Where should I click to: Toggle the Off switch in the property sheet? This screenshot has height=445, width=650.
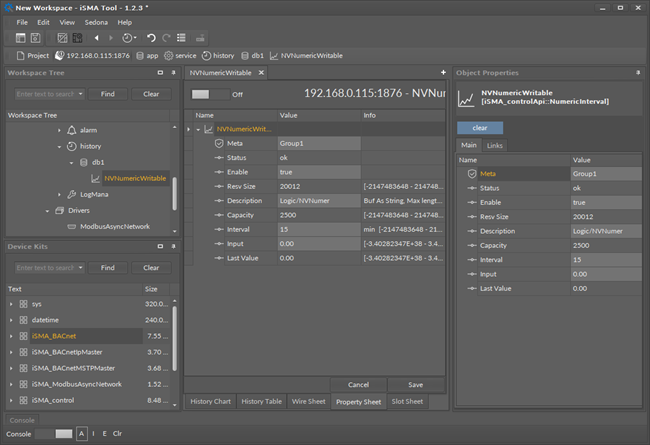click(x=208, y=94)
